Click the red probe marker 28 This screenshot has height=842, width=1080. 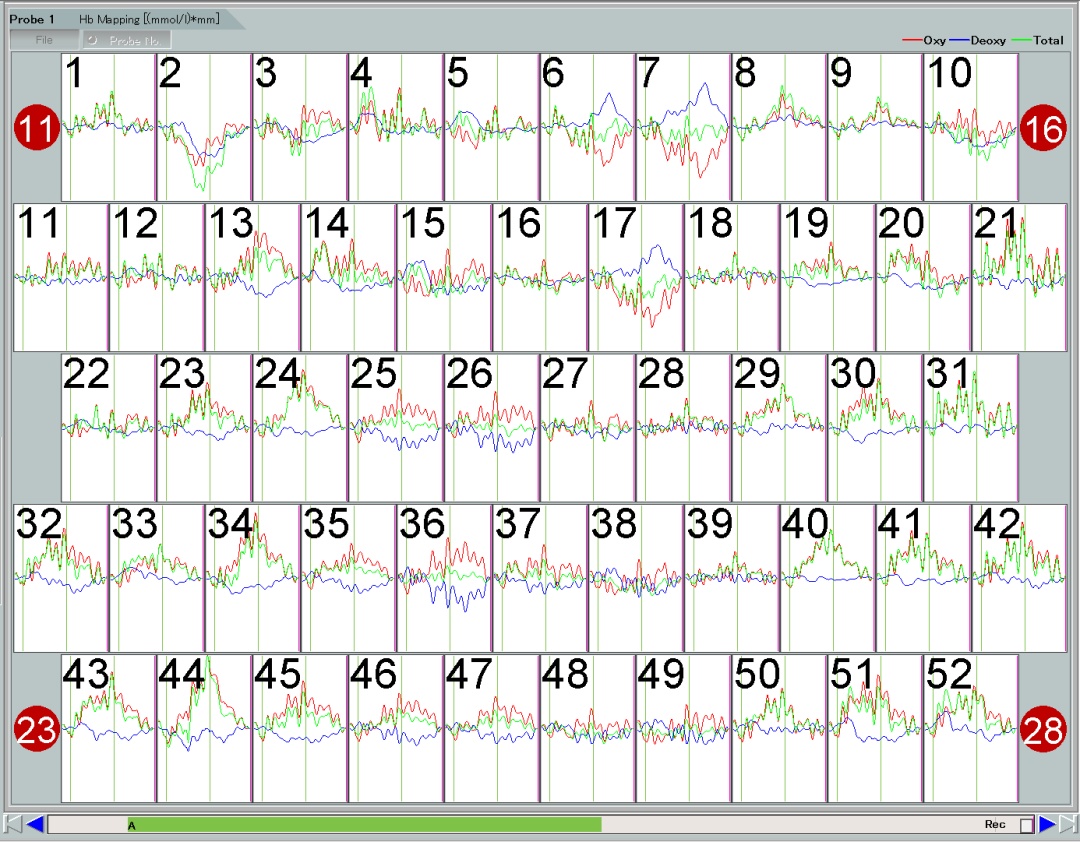point(1045,730)
